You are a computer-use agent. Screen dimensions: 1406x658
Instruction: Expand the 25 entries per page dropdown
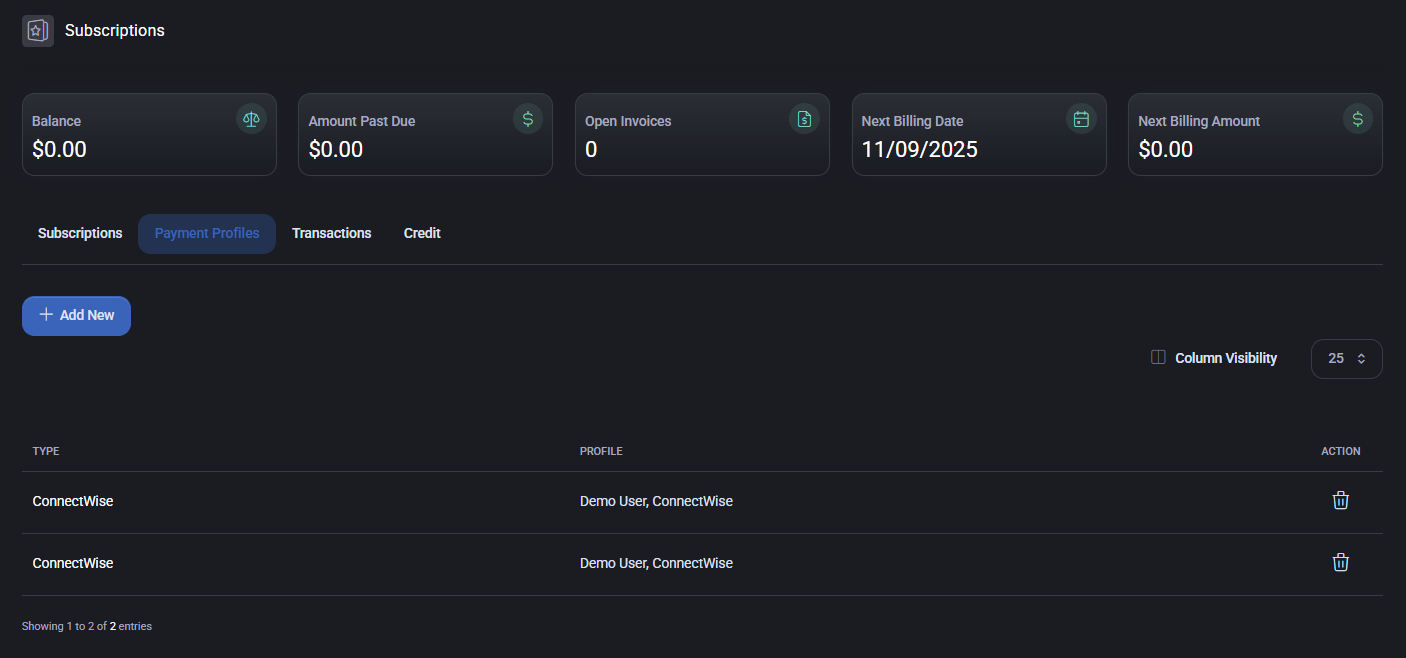click(1346, 359)
